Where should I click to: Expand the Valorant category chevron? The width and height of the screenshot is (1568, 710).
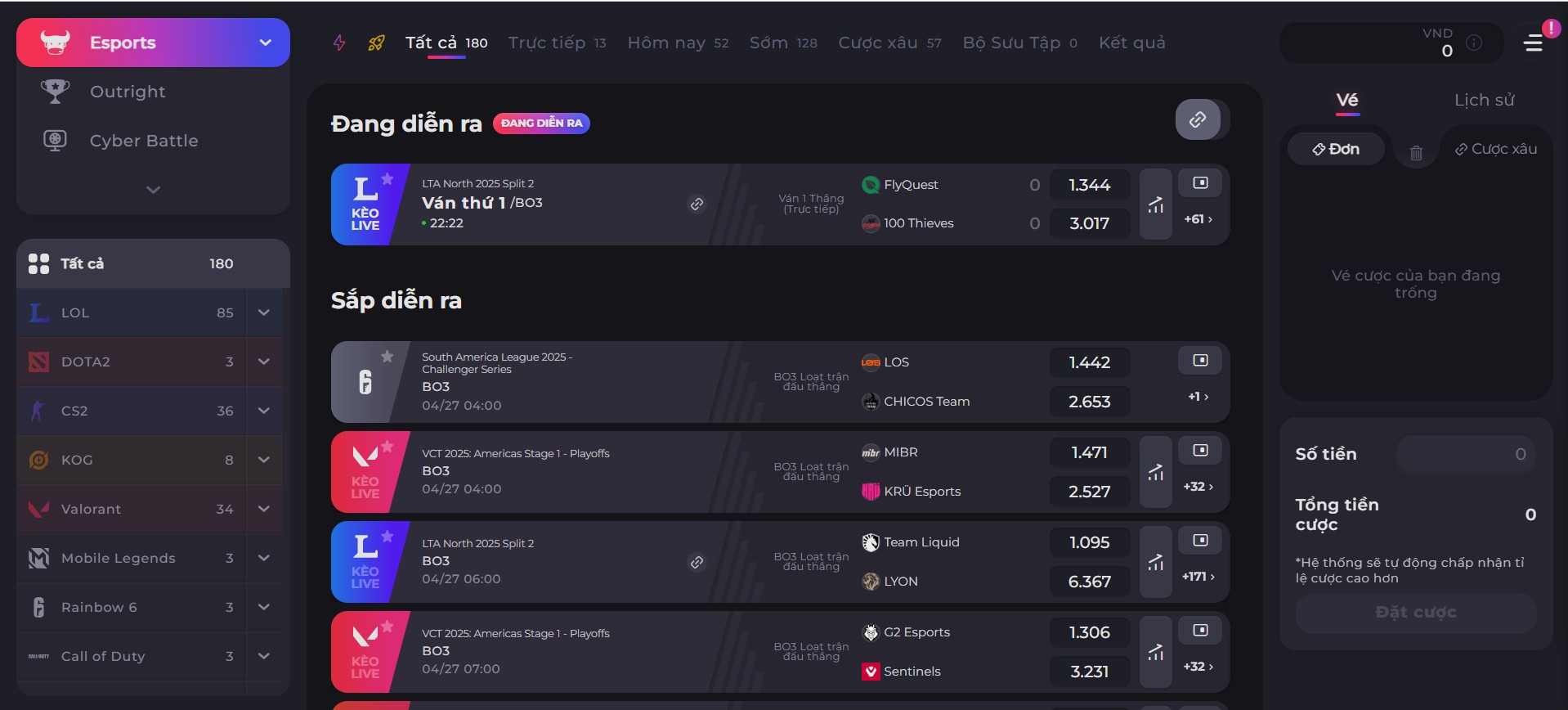pyautogui.click(x=264, y=509)
